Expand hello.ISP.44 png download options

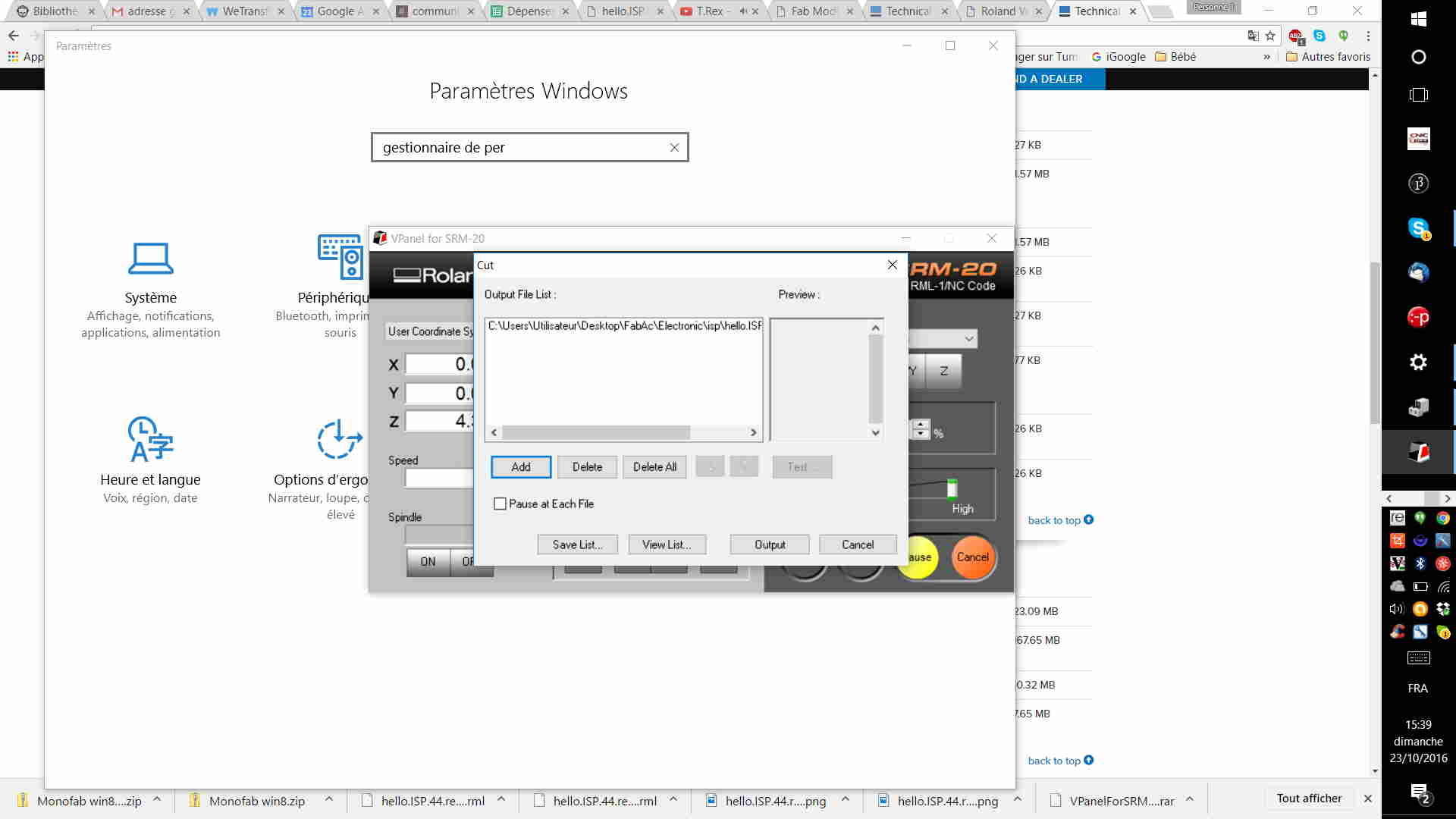(846, 799)
